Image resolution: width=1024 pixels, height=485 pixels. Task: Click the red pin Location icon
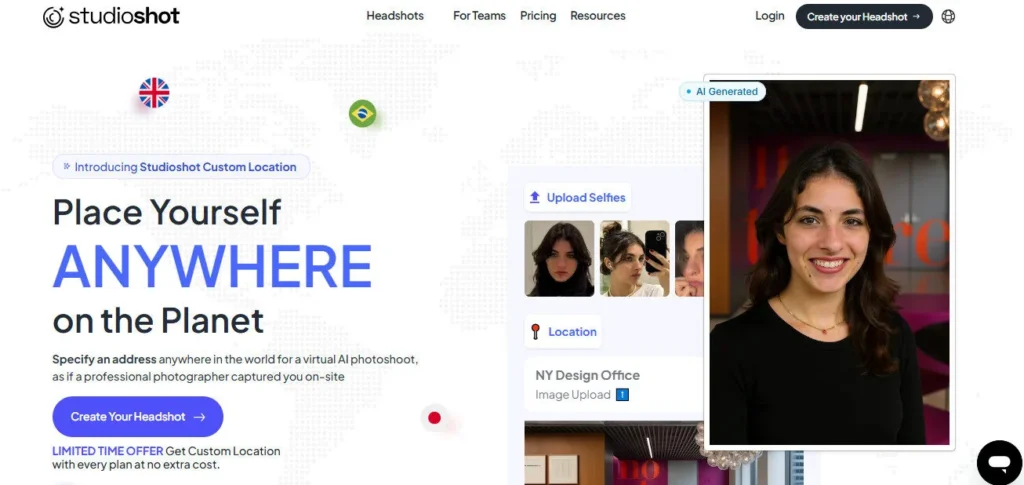[x=536, y=332]
